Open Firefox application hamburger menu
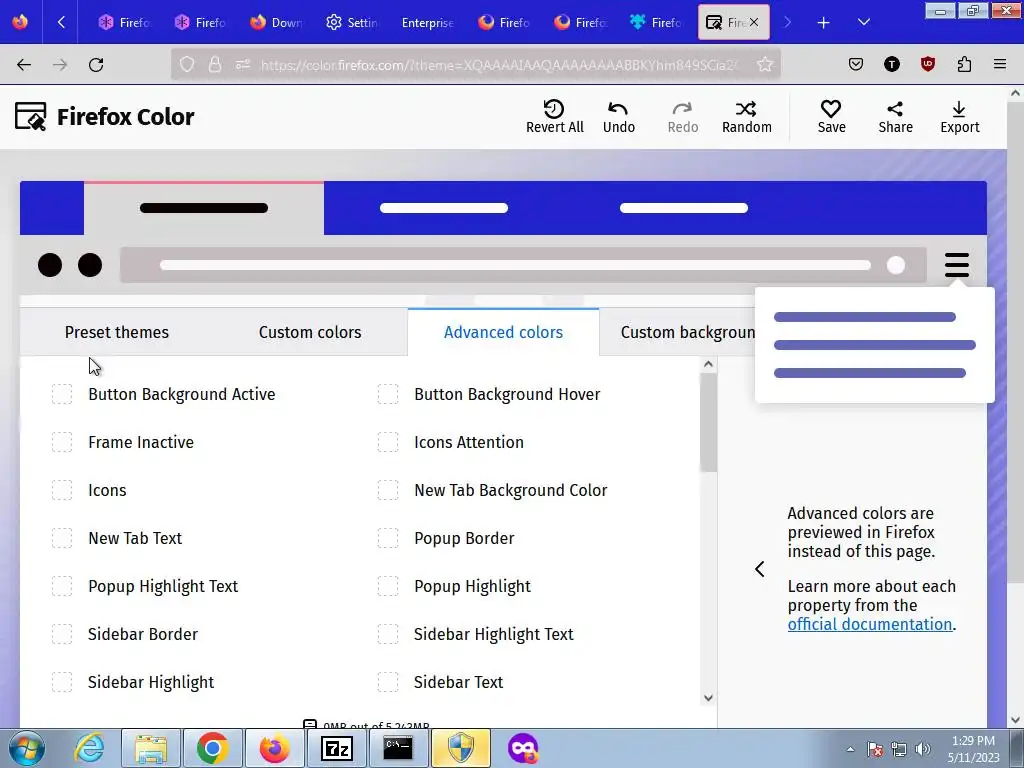1024x768 pixels. click(x=1000, y=64)
